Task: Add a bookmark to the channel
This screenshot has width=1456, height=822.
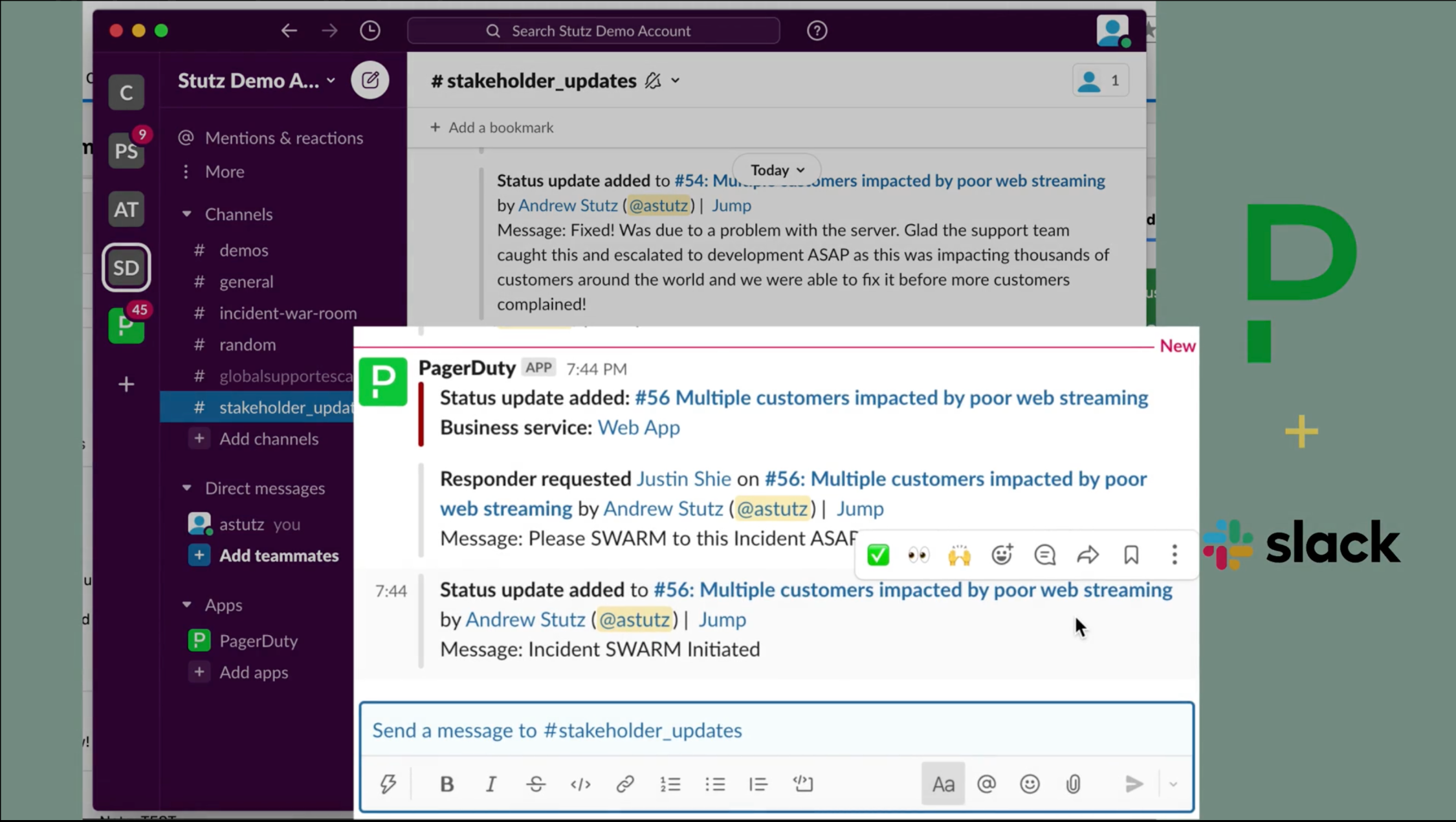Action: pos(491,127)
